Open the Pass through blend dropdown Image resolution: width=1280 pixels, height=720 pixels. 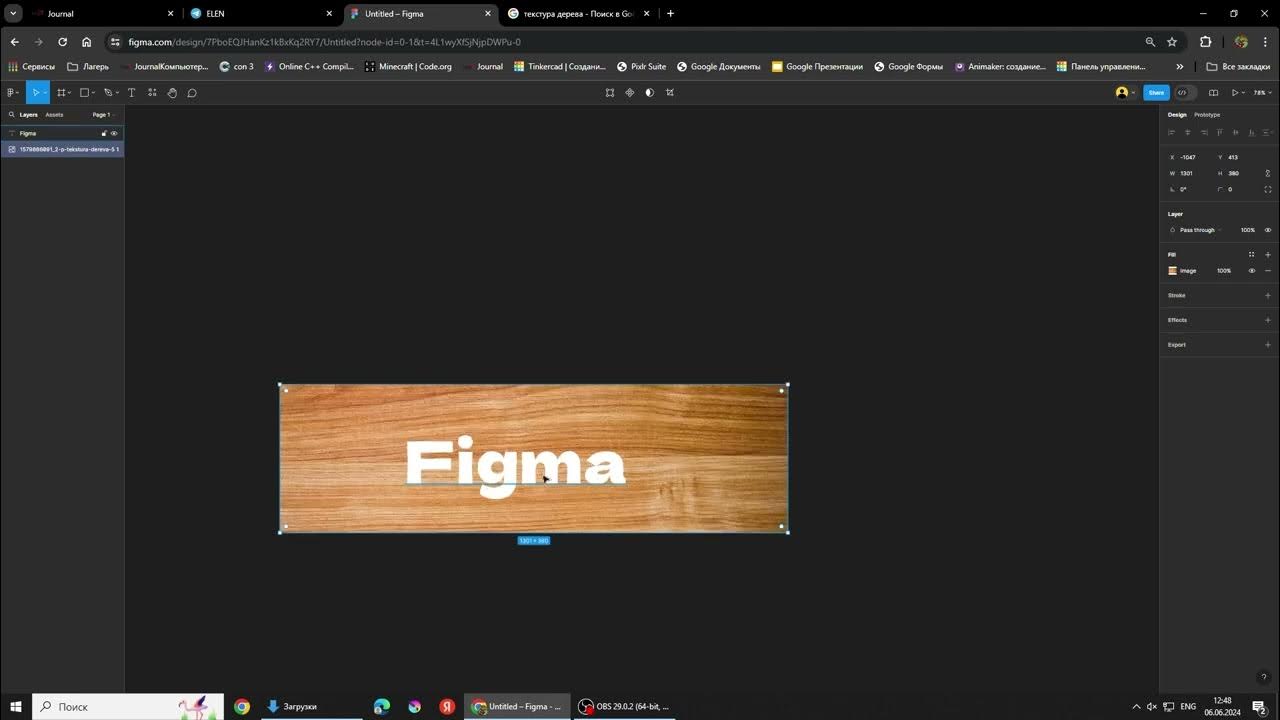click(x=1198, y=230)
